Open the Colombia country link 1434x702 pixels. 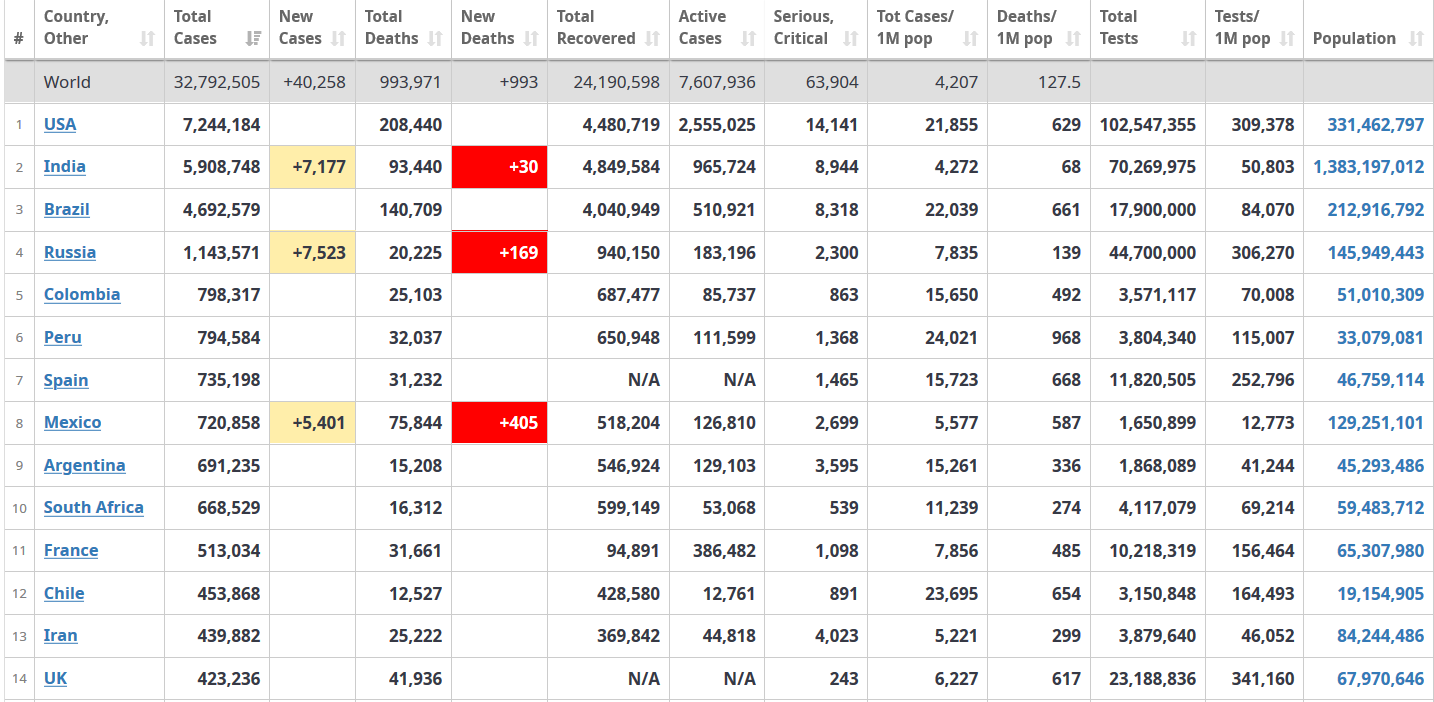pos(82,294)
